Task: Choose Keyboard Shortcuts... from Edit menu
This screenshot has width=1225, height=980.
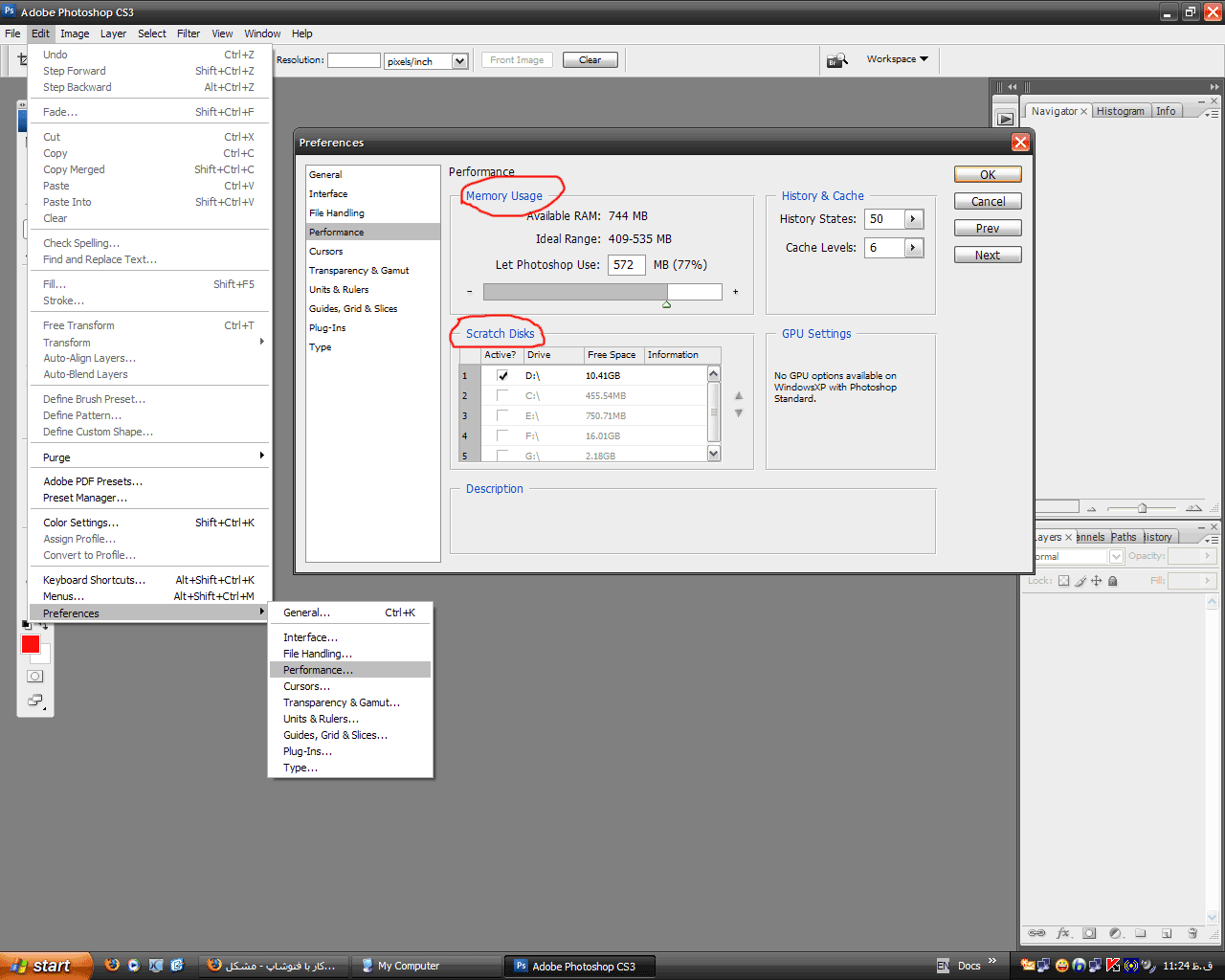Action: pyautogui.click(x=149, y=580)
